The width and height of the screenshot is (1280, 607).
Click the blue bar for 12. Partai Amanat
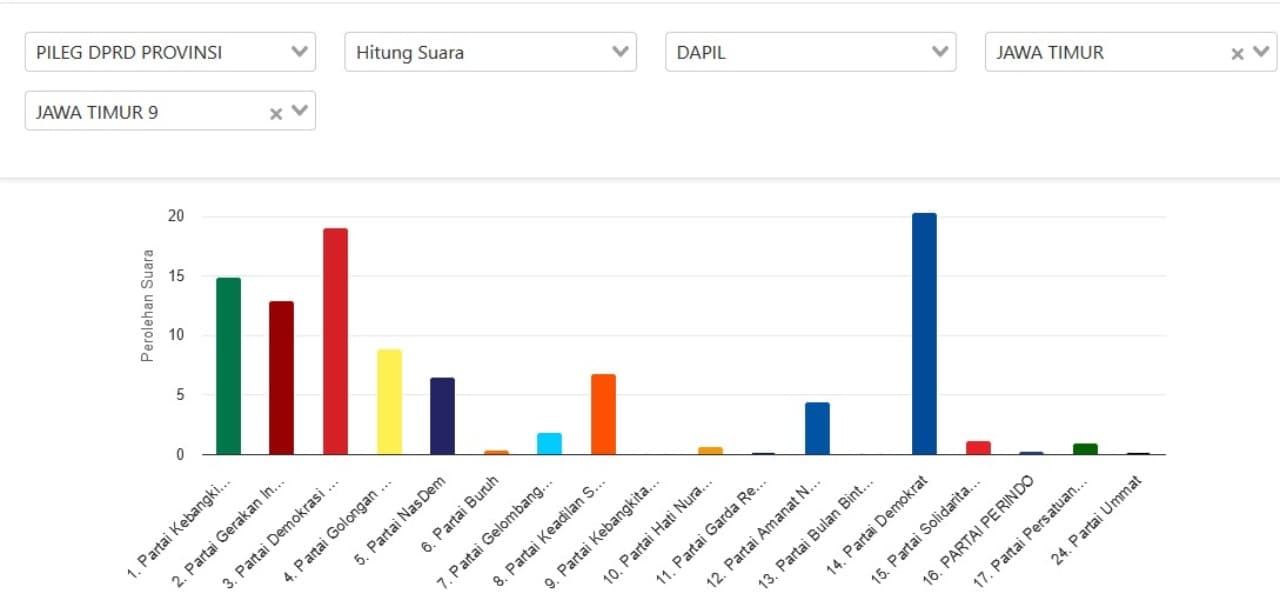pyautogui.click(x=817, y=428)
